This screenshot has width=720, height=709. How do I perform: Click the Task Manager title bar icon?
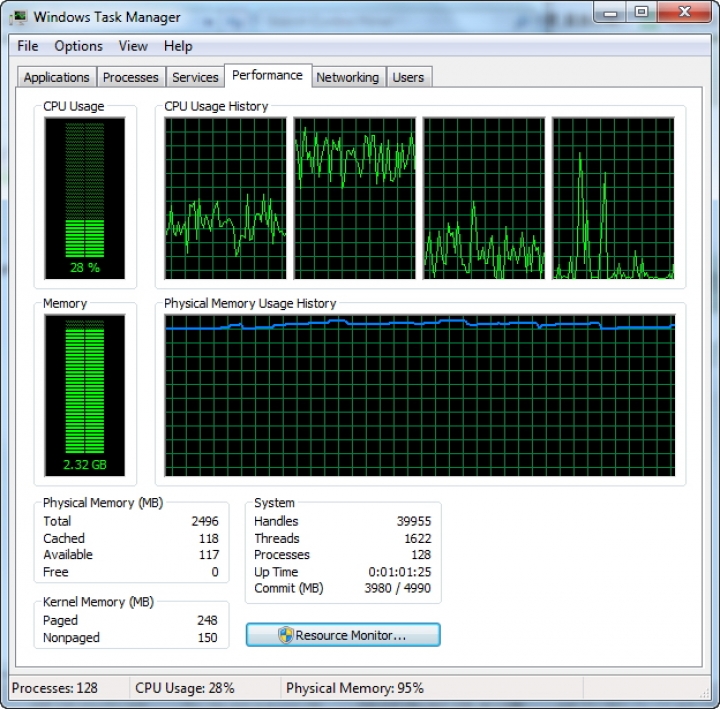19,17
